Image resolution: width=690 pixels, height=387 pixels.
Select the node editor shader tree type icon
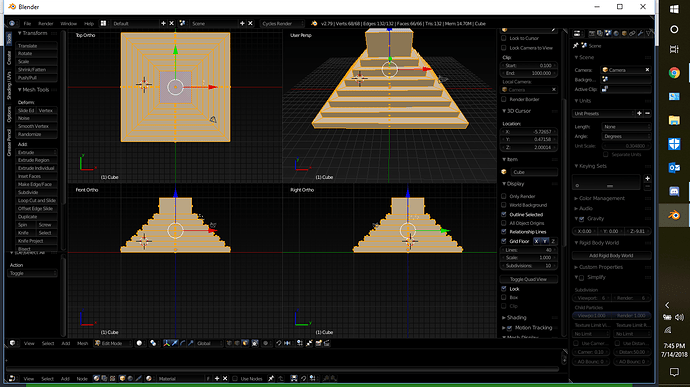point(96,379)
